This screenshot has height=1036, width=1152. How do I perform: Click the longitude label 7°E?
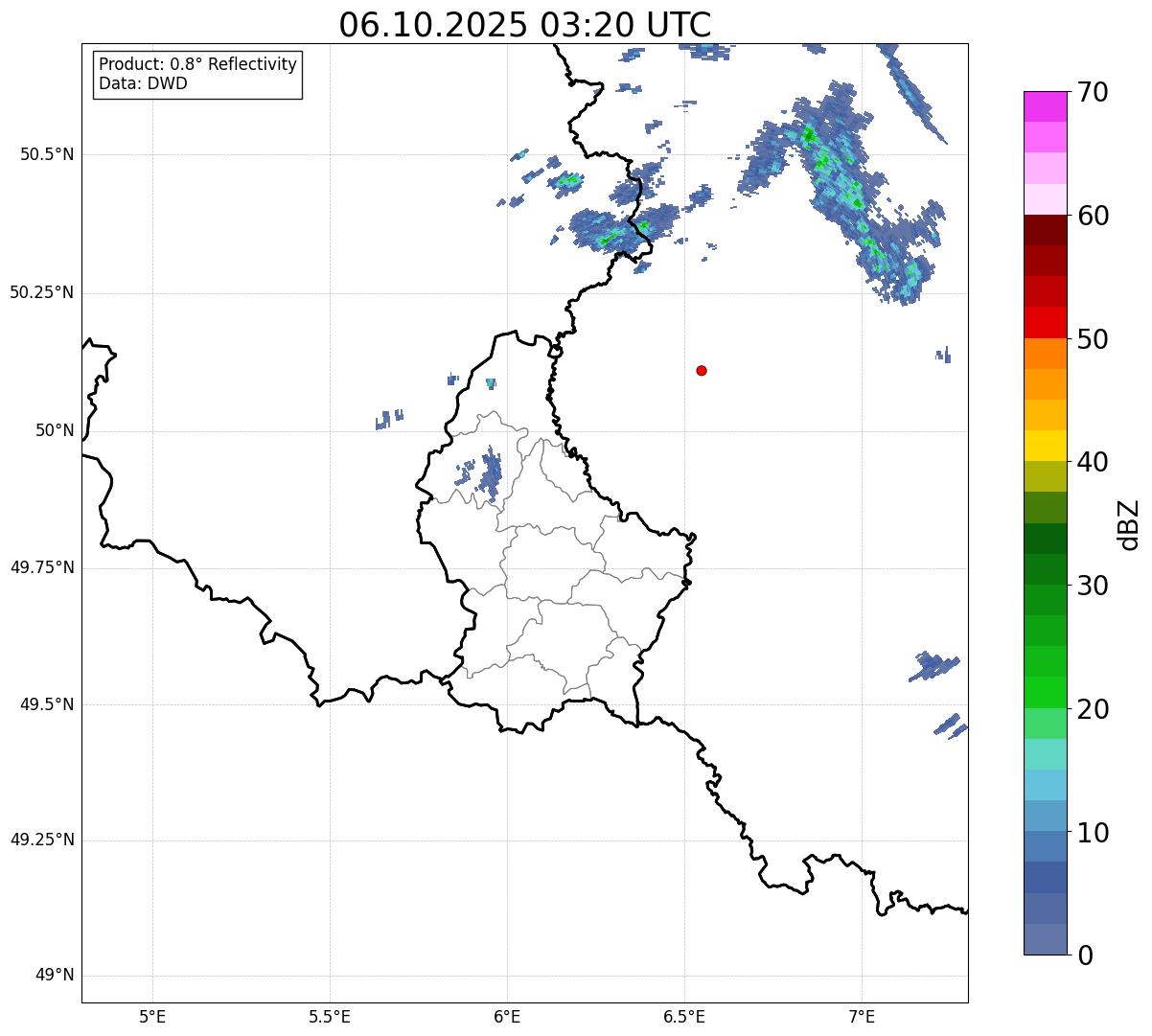click(x=862, y=1016)
